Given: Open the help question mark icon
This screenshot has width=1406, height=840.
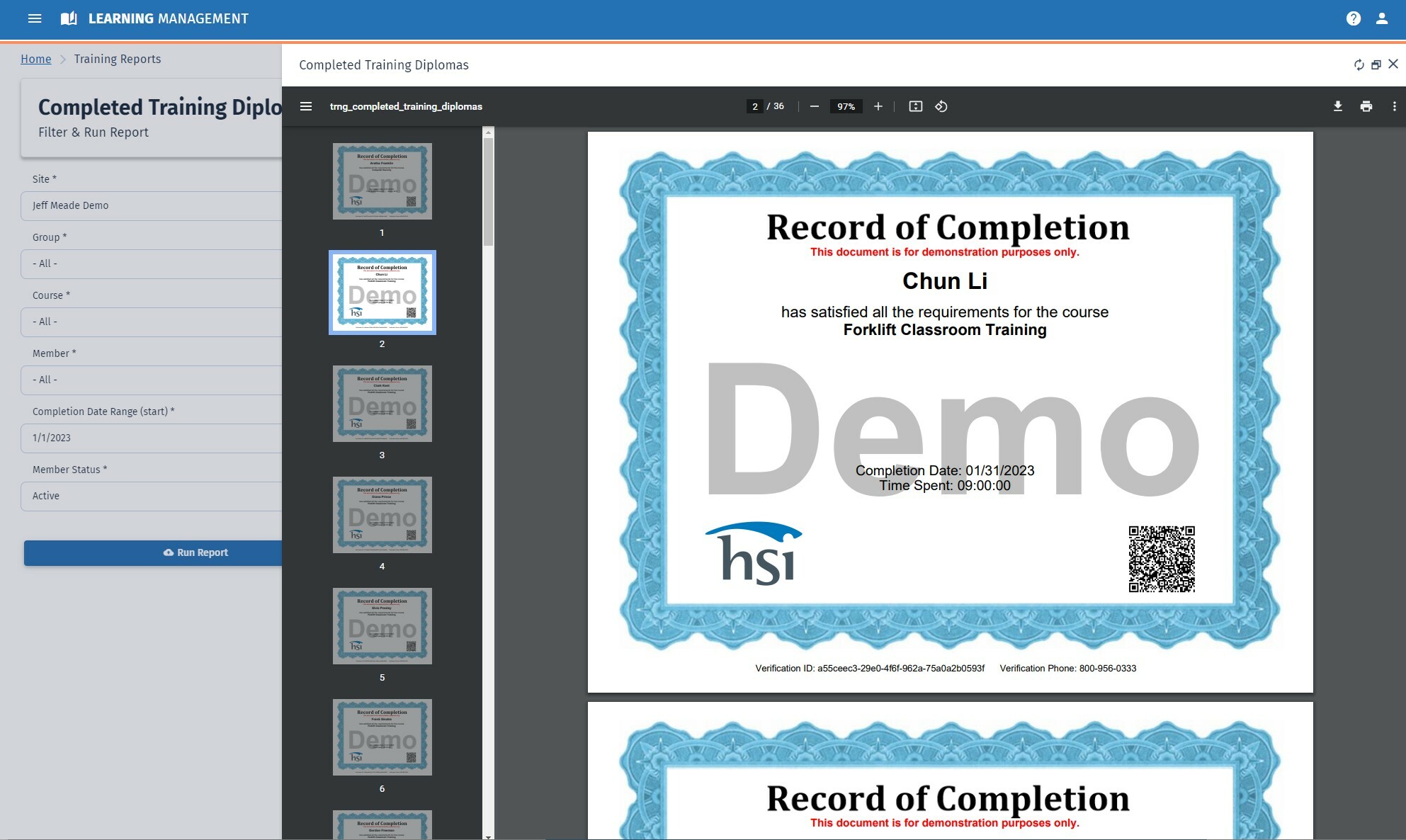Looking at the screenshot, I should pyautogui.click(x=1354, y=18).
